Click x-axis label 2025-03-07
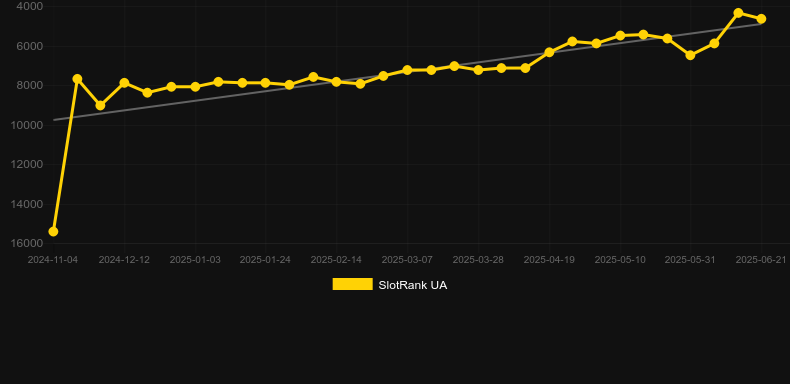This screenshot has height=384, width=790. (407, 260)
